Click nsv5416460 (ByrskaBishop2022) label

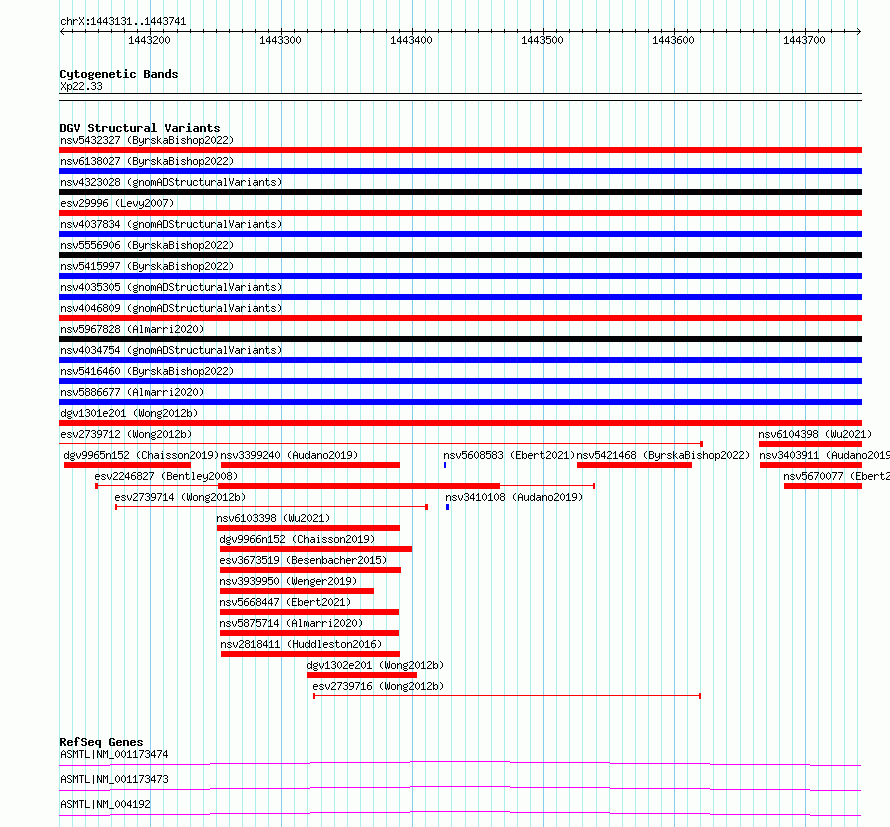[147, 371]
